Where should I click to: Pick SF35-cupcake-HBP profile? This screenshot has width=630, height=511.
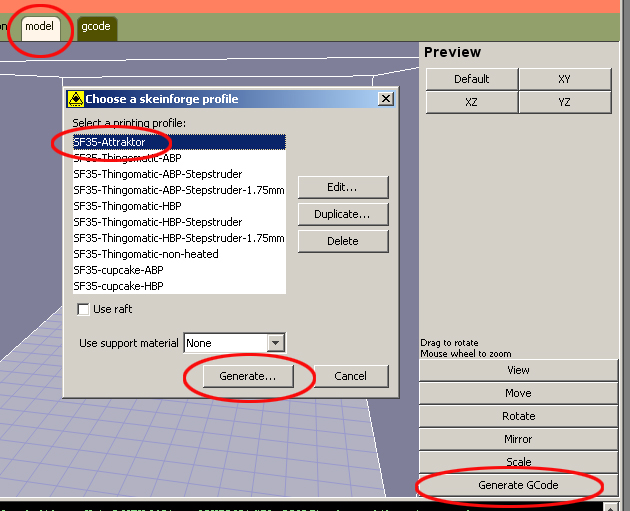point(118,286)
